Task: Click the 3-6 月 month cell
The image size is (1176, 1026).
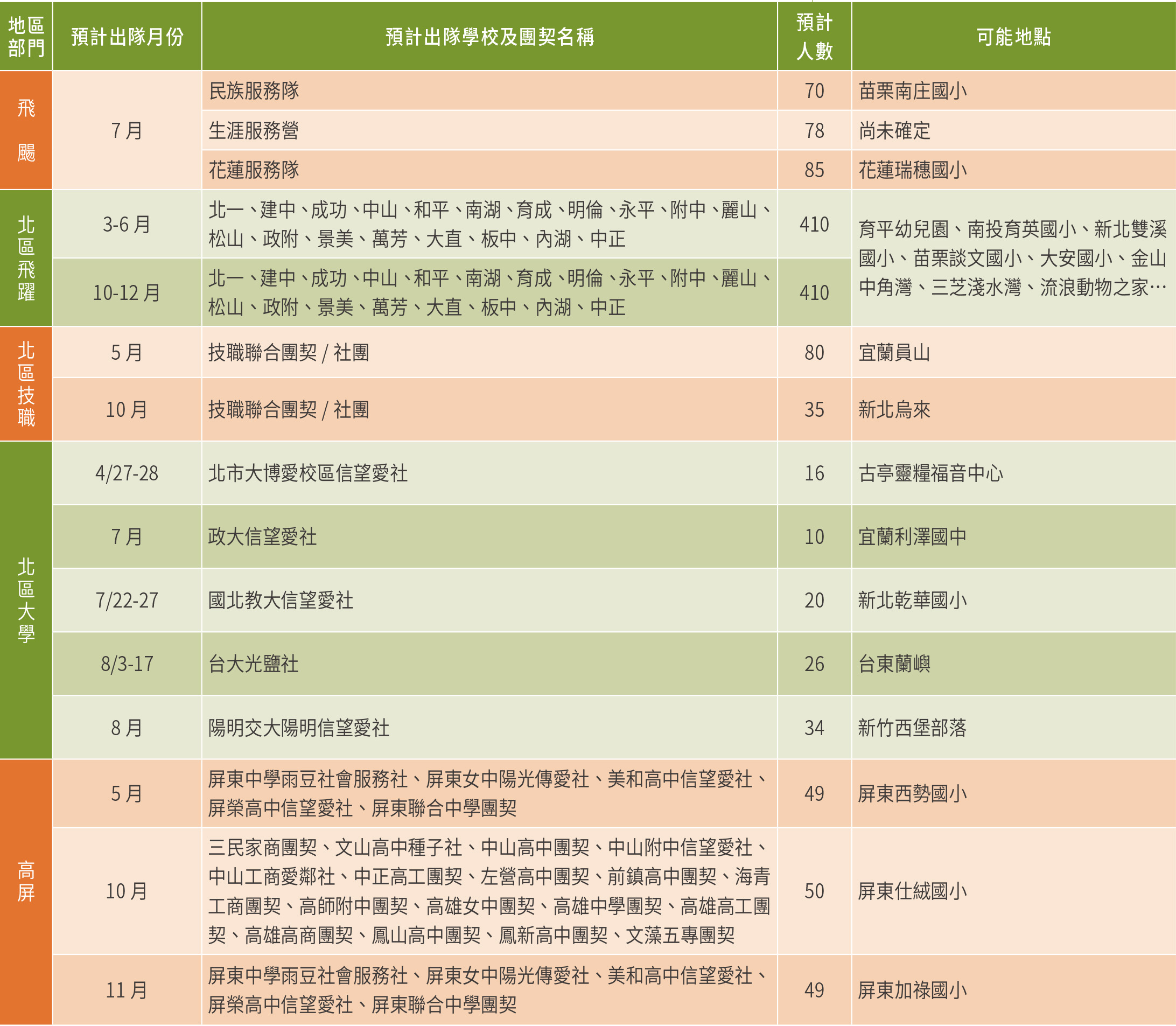Action: point(127,224)
